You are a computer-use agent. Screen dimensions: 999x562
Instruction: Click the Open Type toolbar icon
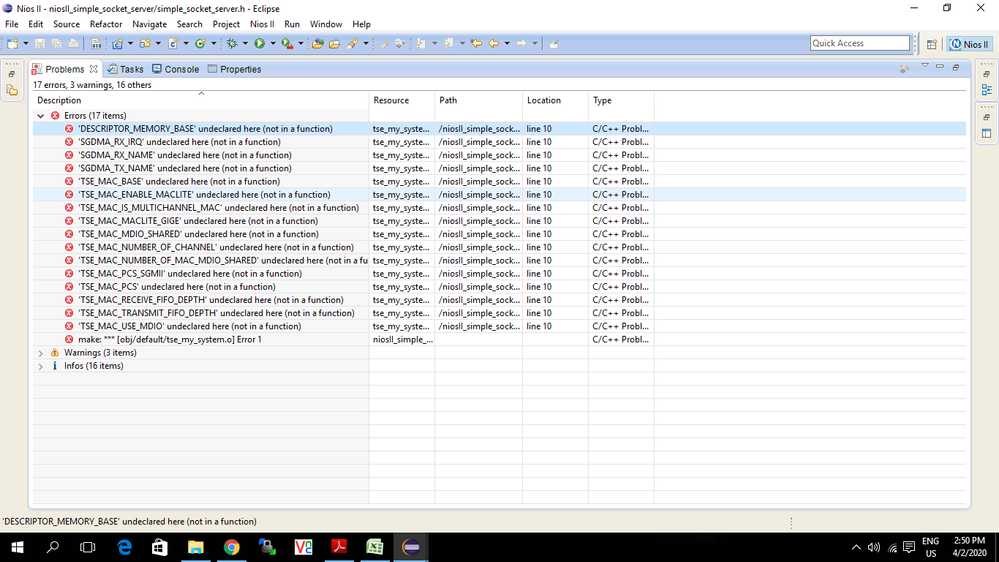(317, 43)
